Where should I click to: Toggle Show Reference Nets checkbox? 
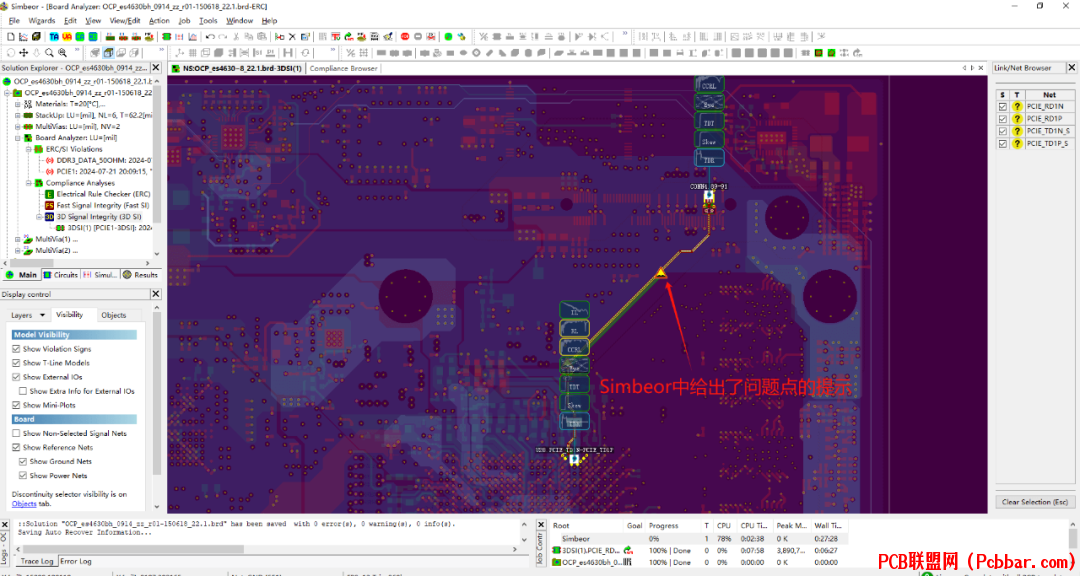tap(16, 448)
